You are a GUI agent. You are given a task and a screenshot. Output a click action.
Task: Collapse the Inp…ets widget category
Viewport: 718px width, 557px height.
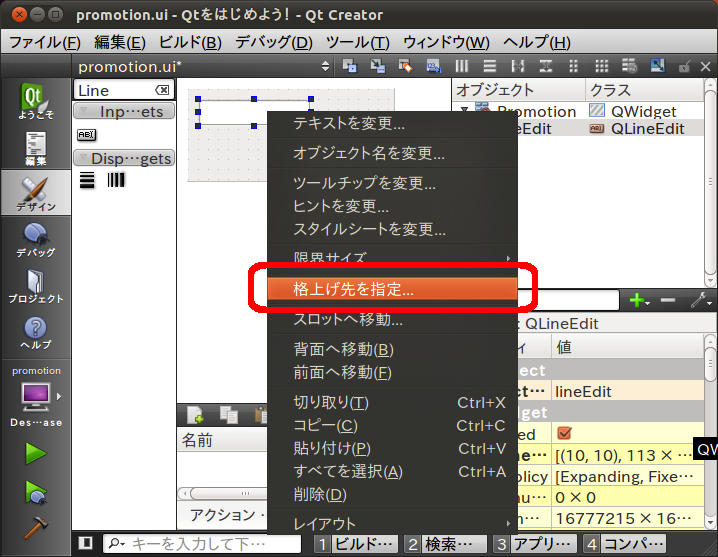point(124,112)
